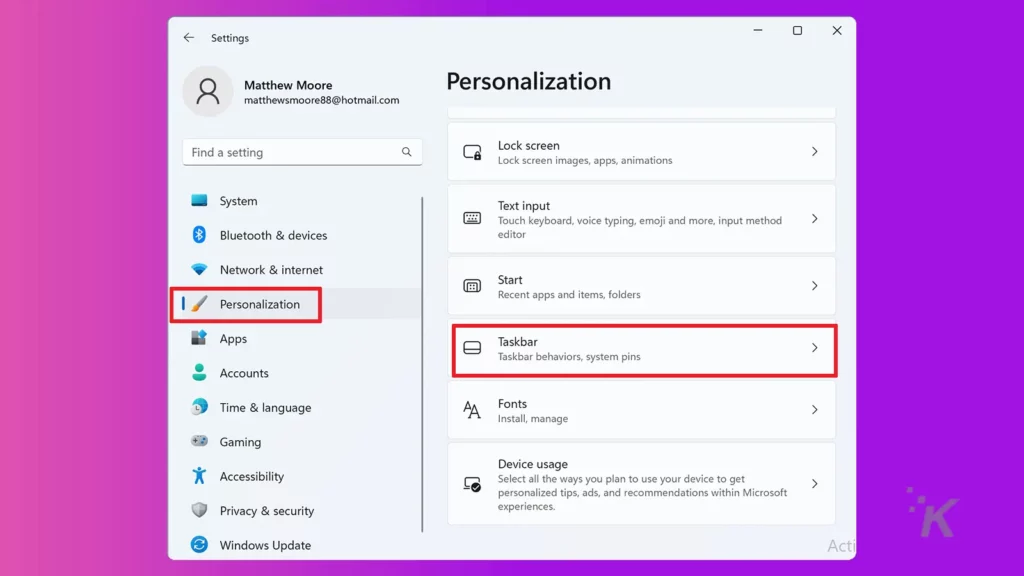Click Lock screen title text
The height and width of the screenshot is (576, 1024).
pyautogui.click(x=528, y=146)
